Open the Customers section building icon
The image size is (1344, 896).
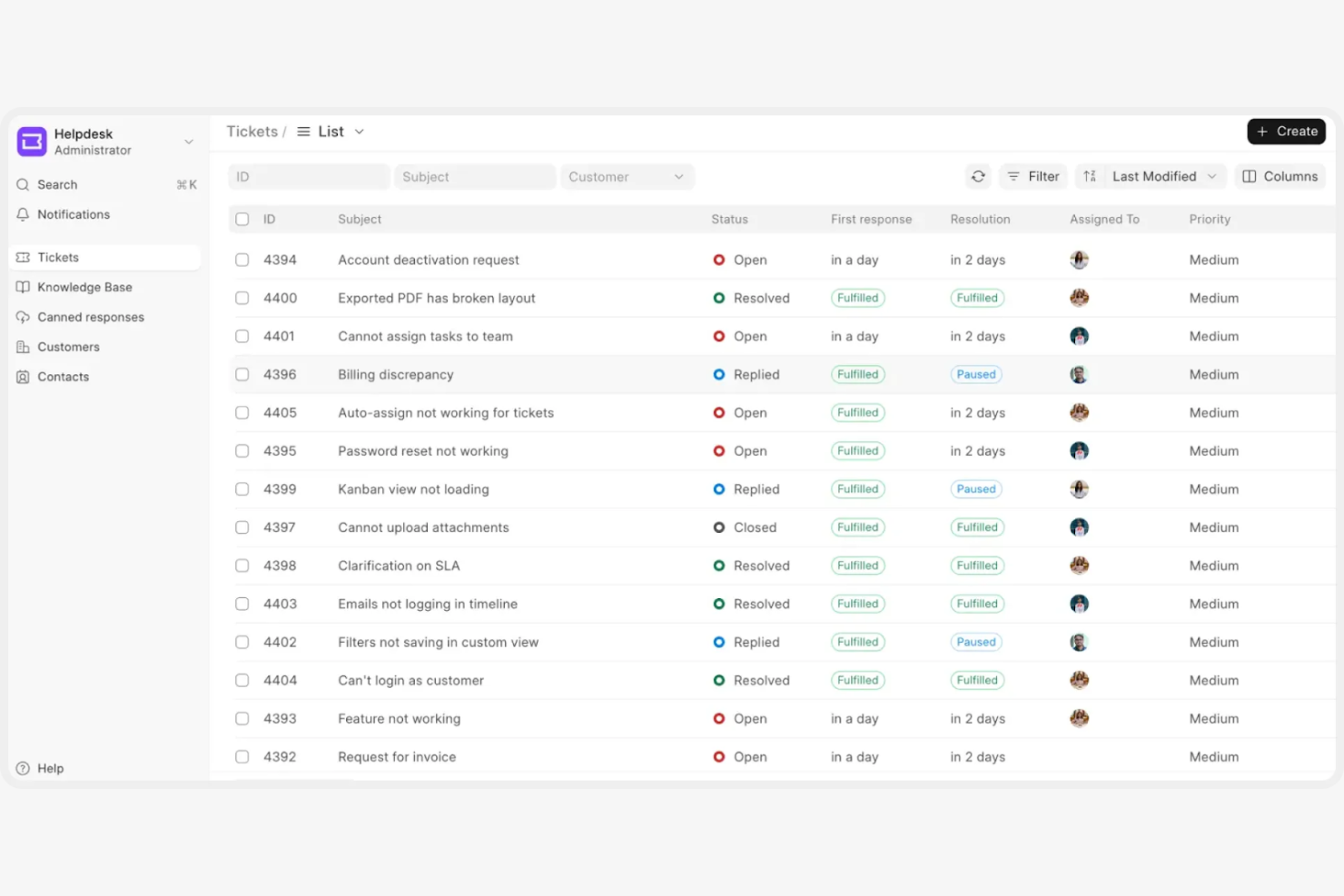(x=23, y=347)
